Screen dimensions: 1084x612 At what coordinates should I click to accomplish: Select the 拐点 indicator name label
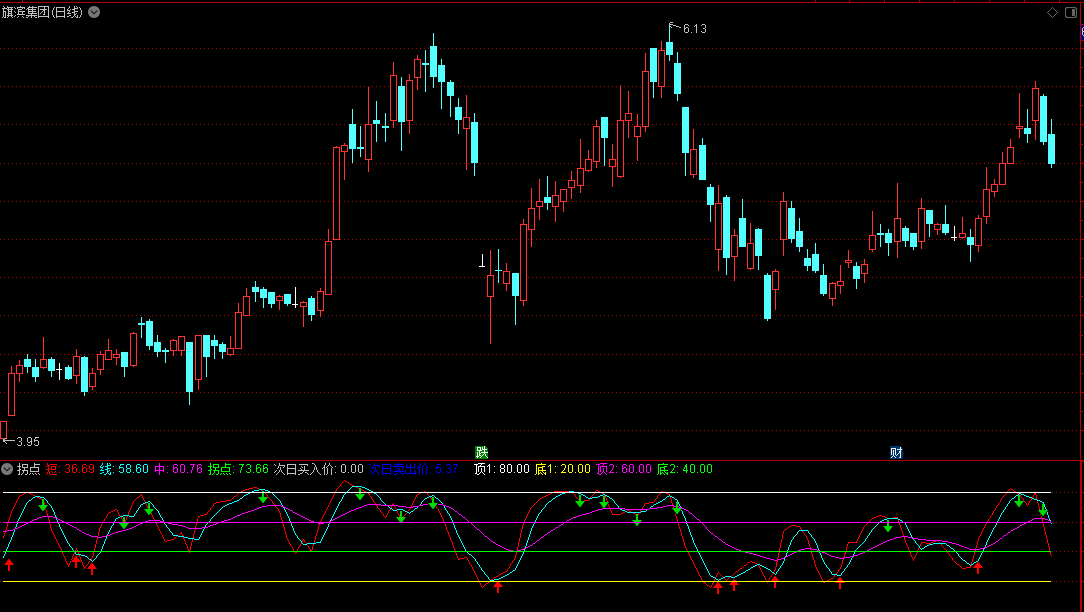(x=28, y=469)
